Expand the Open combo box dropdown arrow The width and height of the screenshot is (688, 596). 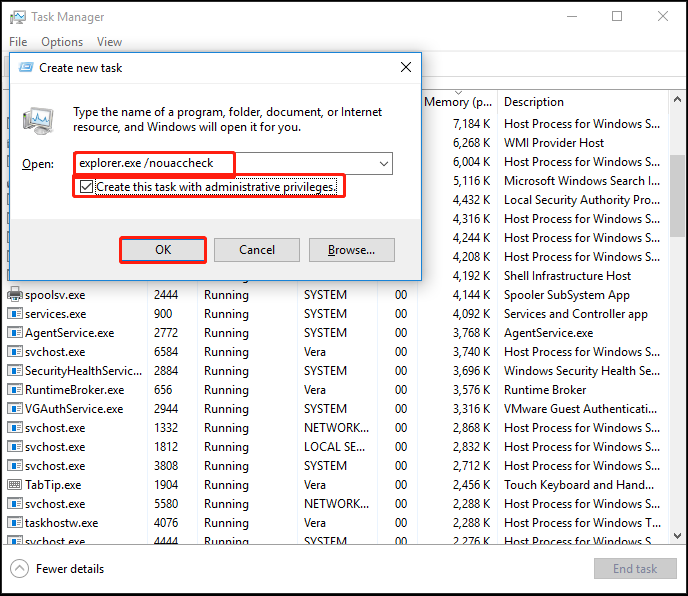tap(383, 164)
